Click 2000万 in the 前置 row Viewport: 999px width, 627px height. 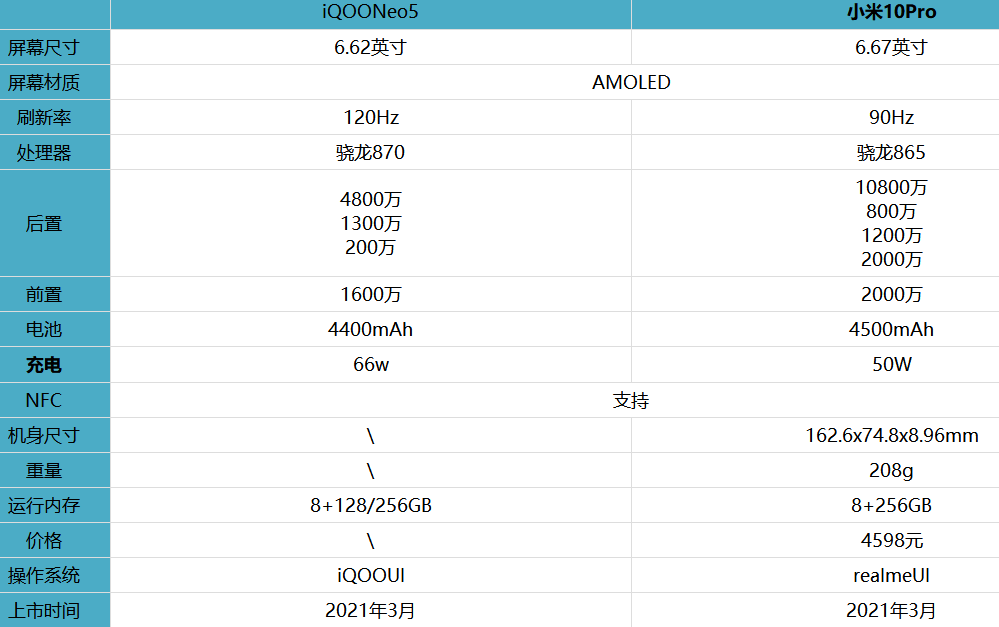(891, 294)
